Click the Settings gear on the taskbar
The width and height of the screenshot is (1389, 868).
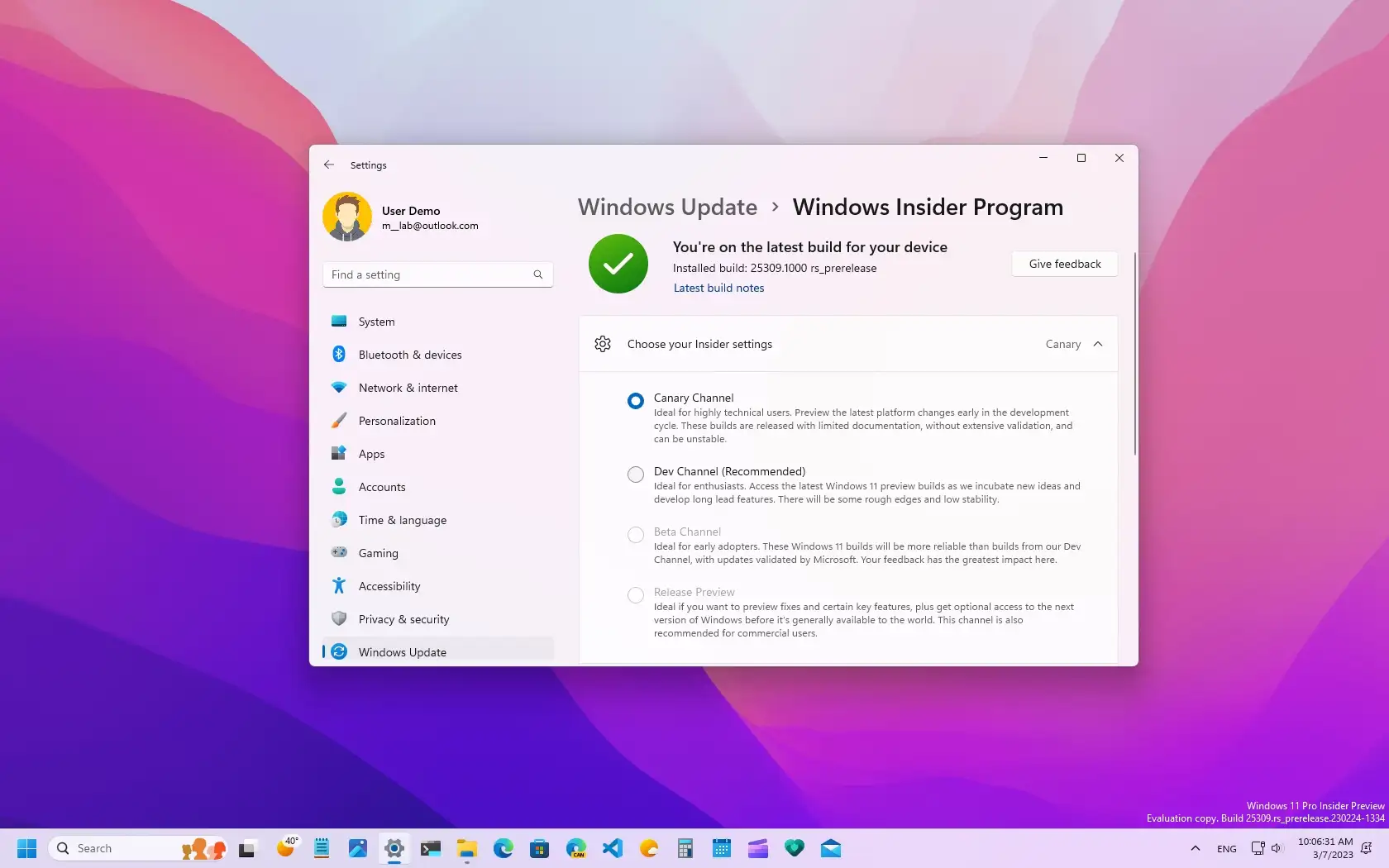(x=394, y=848)
